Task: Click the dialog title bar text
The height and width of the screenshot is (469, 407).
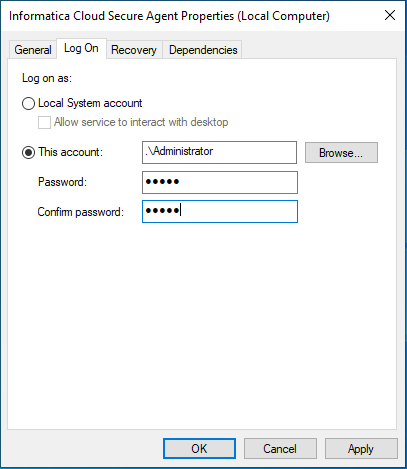Action: 169,16
